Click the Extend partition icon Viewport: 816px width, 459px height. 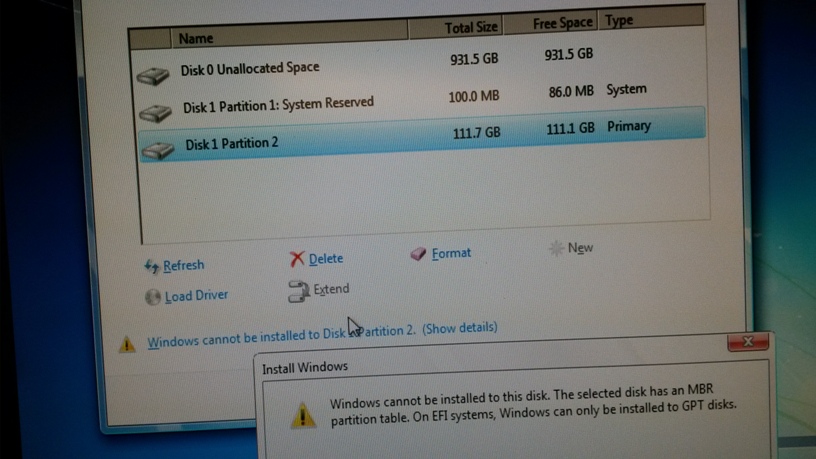pos(299,291)
